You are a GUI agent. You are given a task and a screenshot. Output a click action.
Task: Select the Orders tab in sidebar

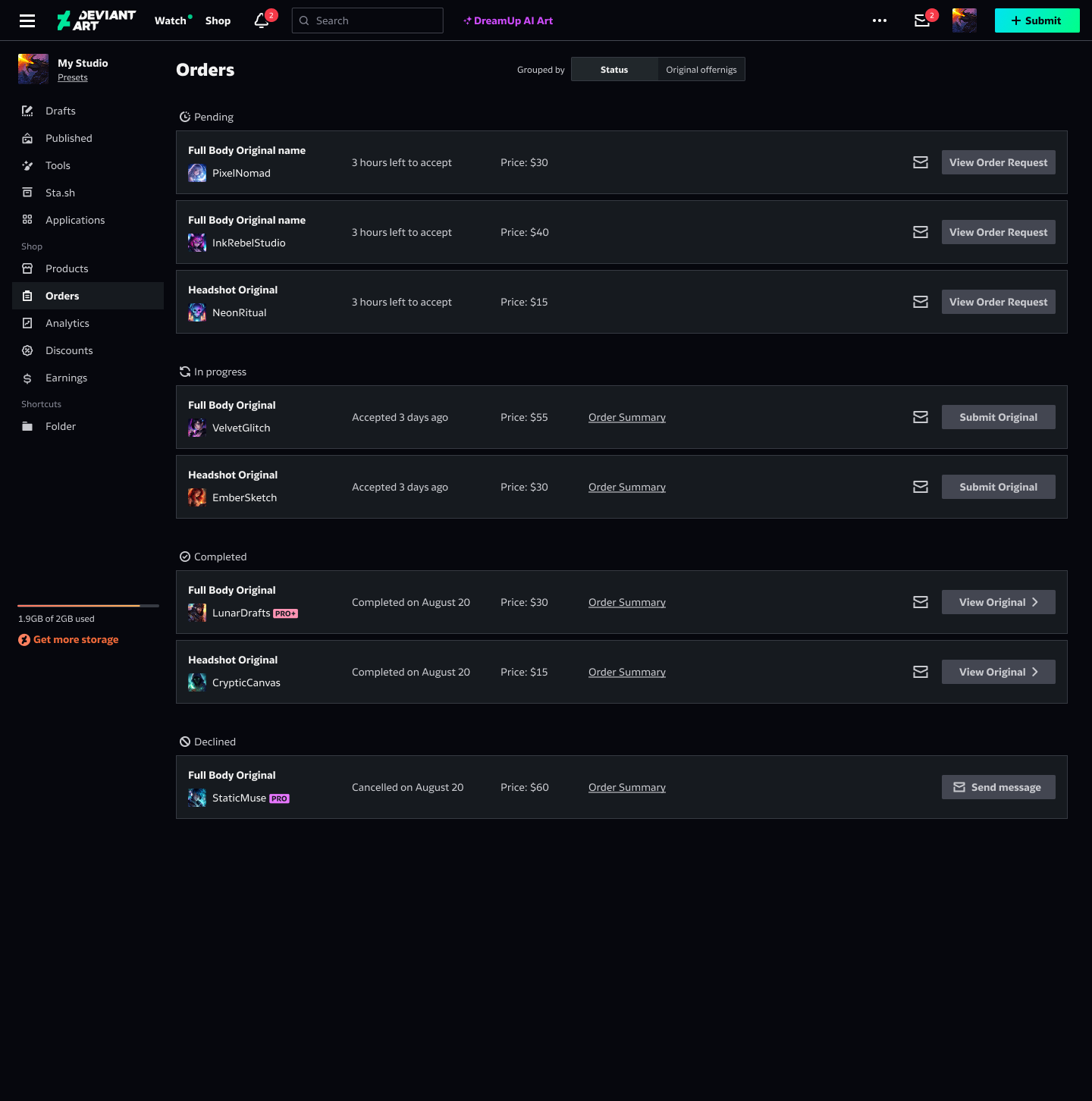pyautogui.click(x=61, y=296)
